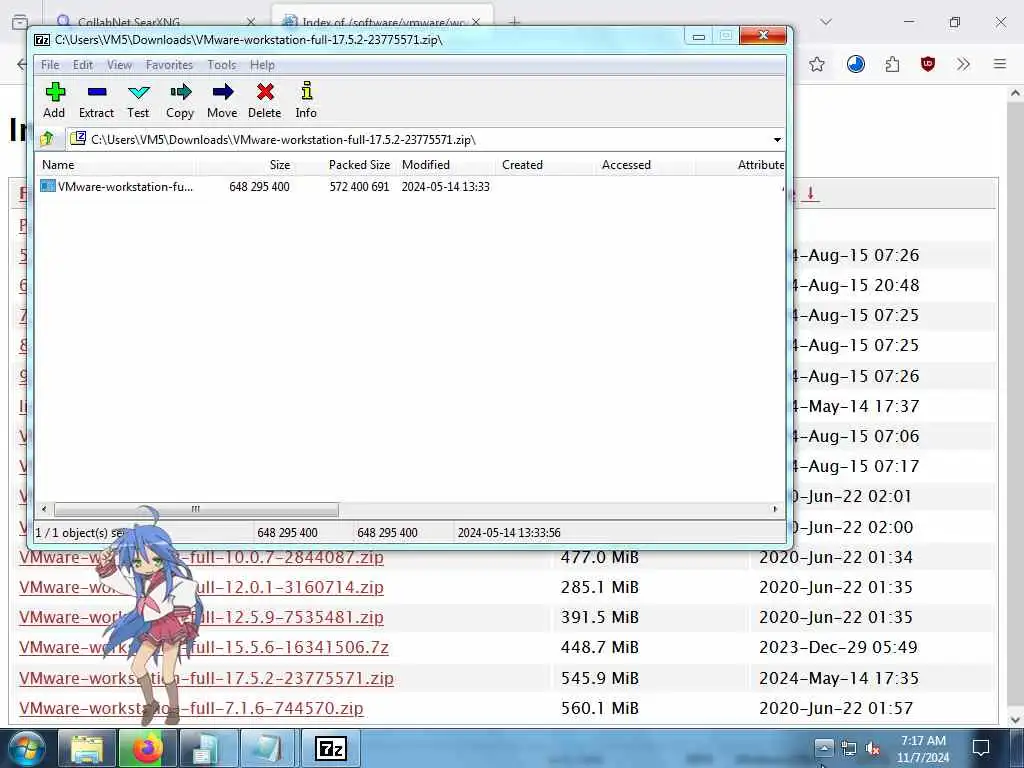Open VMware full-10.0.7-2844087.zip link
This screenshot has width=1024, height=768.
pos(201,558)
